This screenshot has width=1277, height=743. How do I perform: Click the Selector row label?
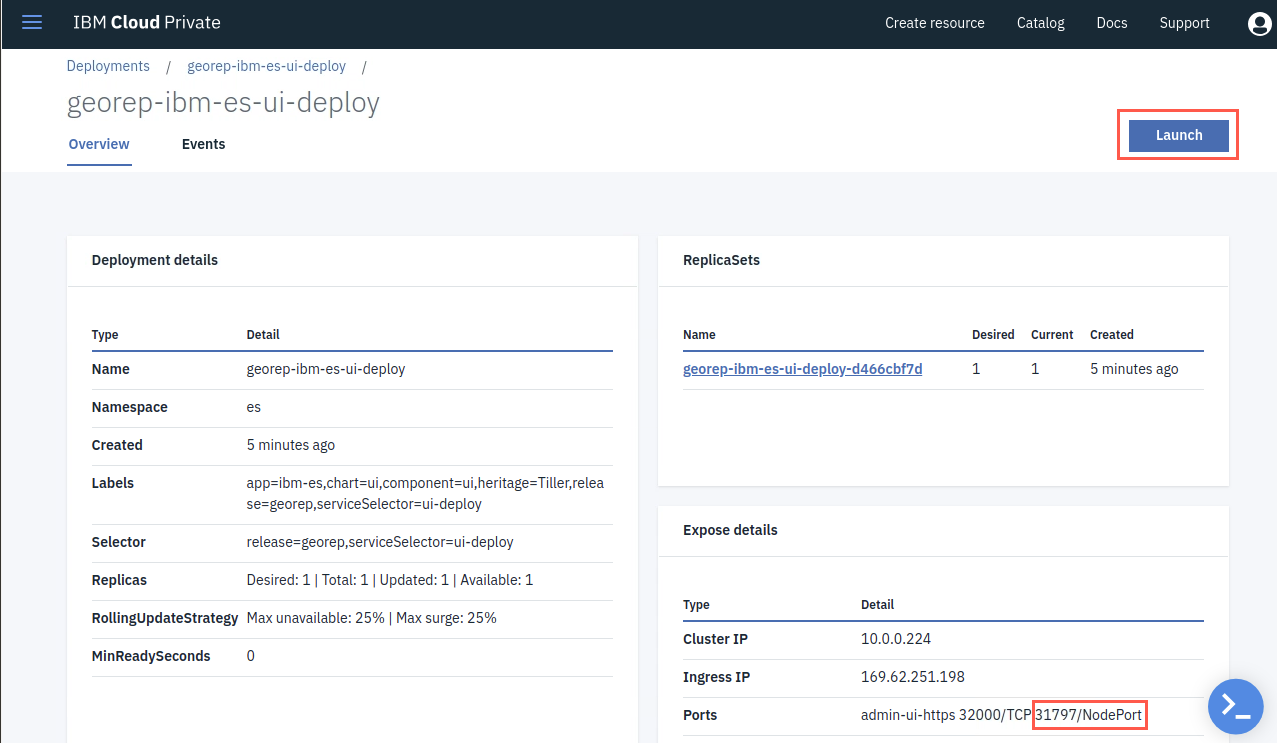[x=119, y=542]
